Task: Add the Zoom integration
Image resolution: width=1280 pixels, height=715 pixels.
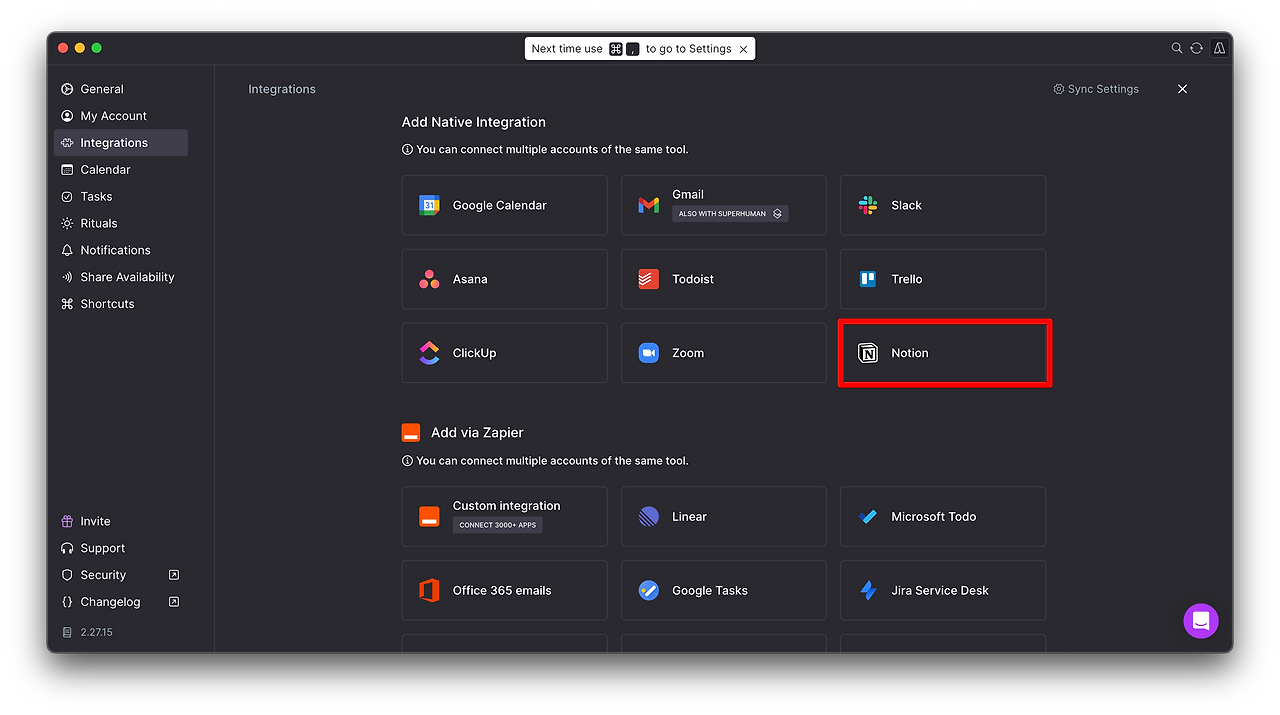Action: click(724, 353)
